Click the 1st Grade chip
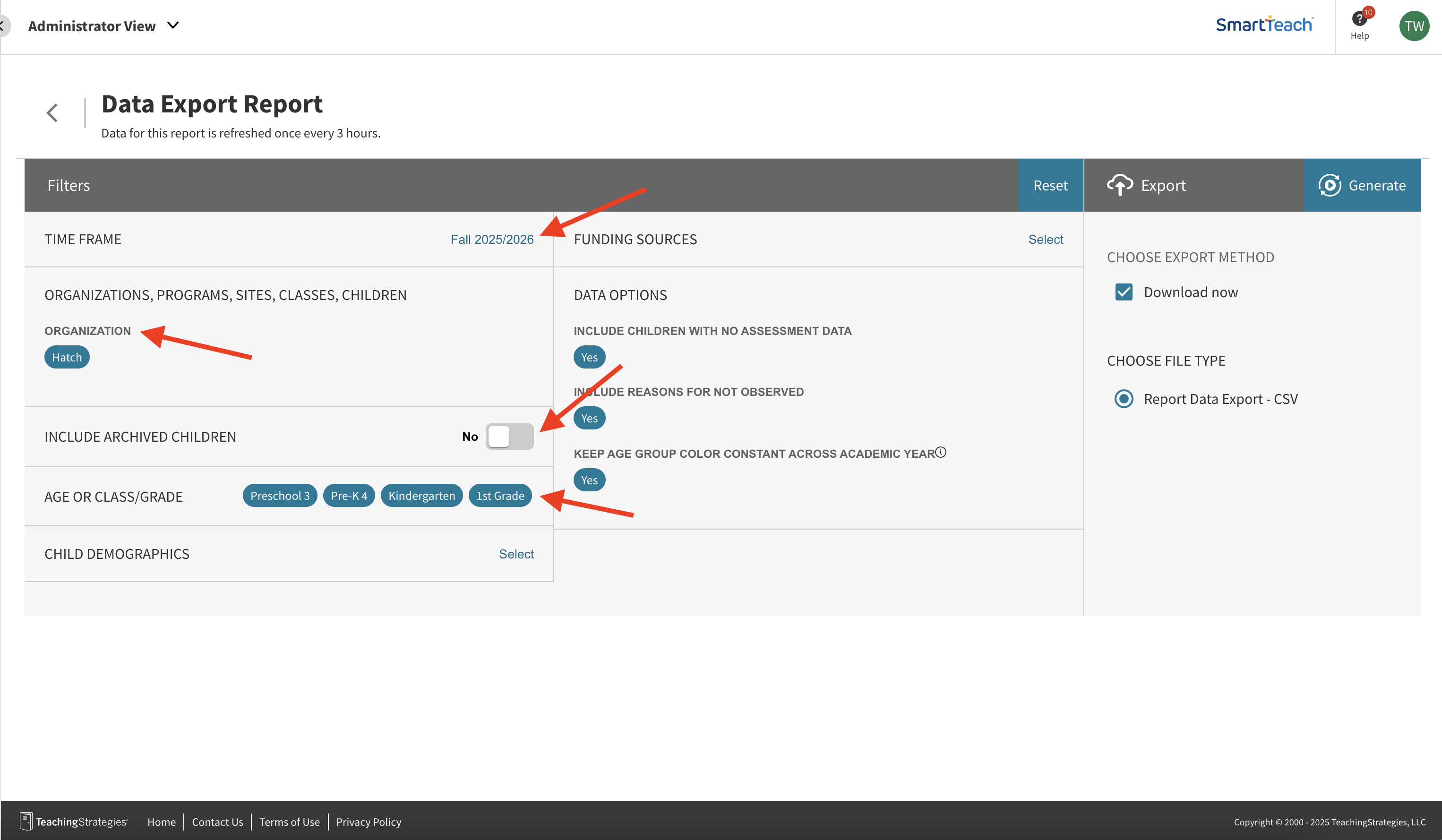This screenshot has width=1442, height=840. [500, 496]
